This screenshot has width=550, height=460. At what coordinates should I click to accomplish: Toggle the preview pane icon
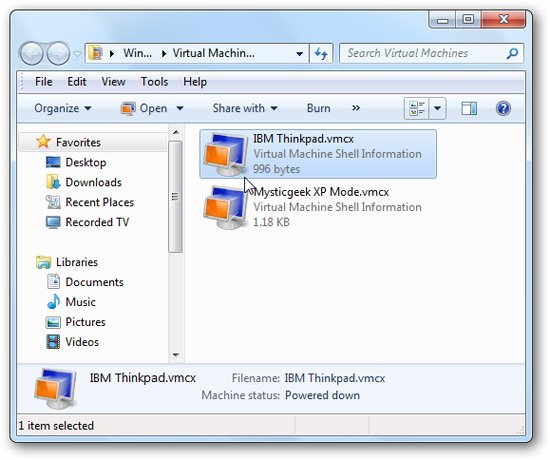point(469,108)
